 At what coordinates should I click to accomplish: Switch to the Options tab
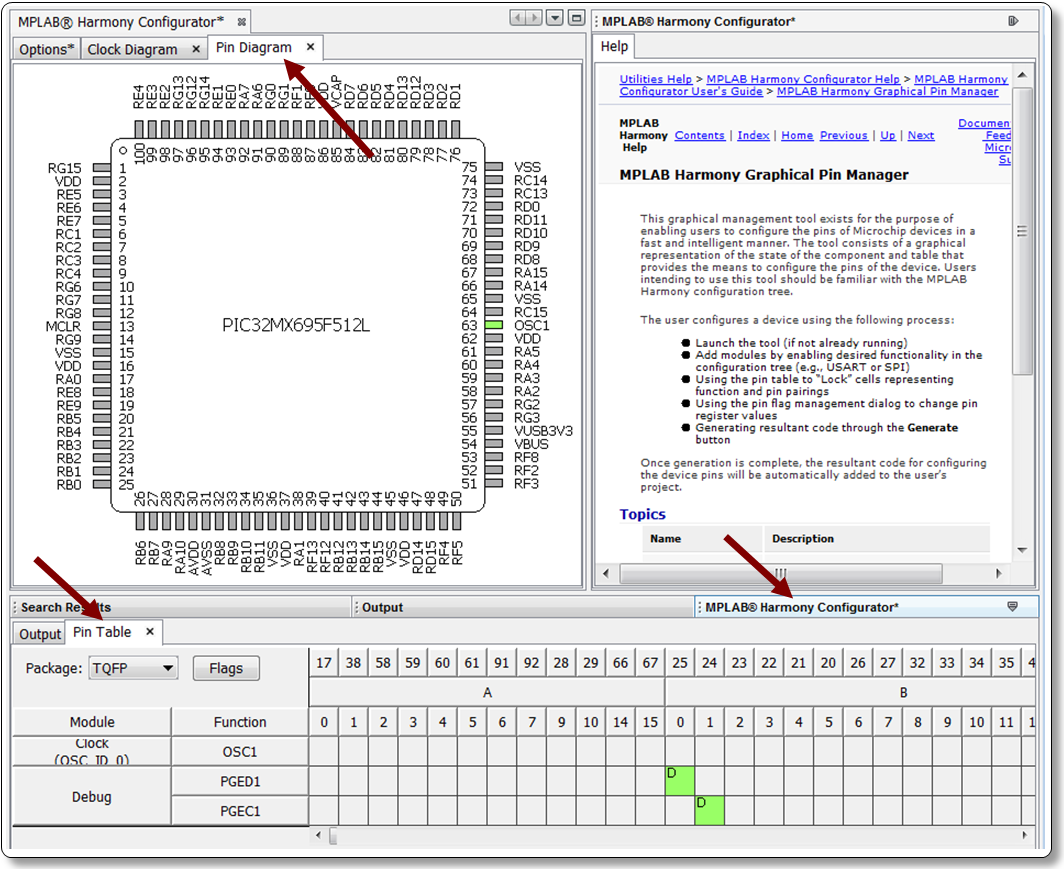click(46, 49)
